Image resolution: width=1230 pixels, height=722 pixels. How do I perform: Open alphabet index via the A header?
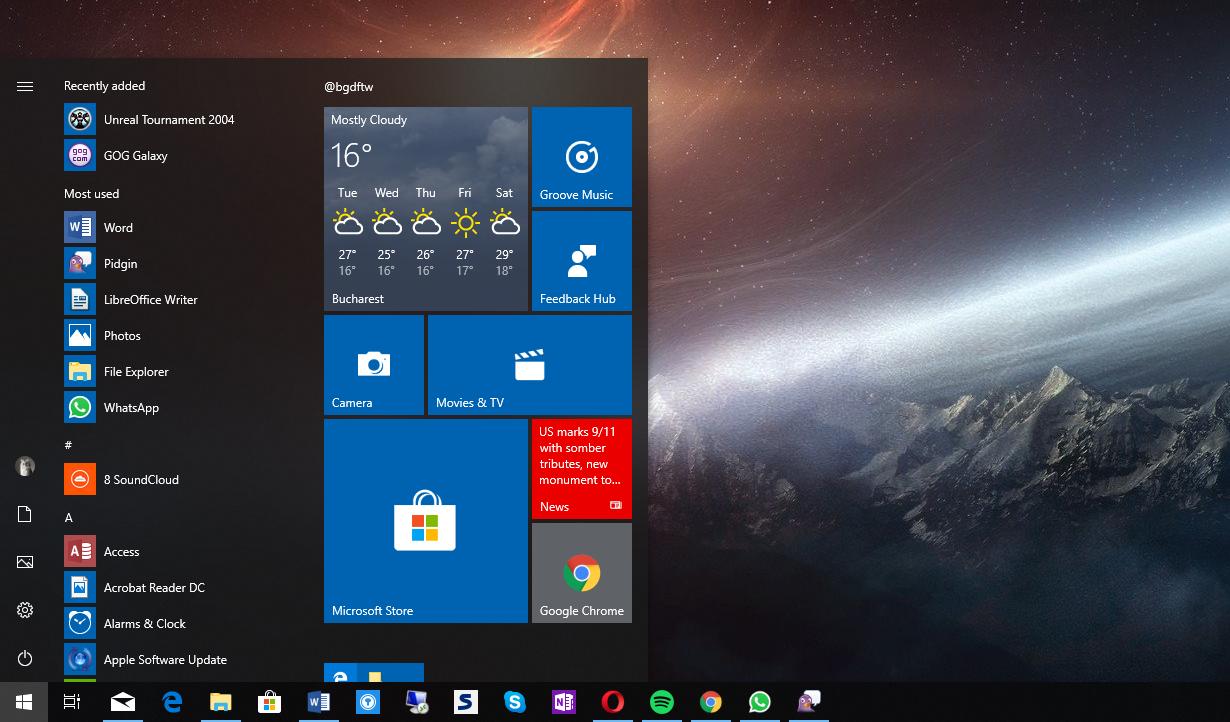point(69,518)
